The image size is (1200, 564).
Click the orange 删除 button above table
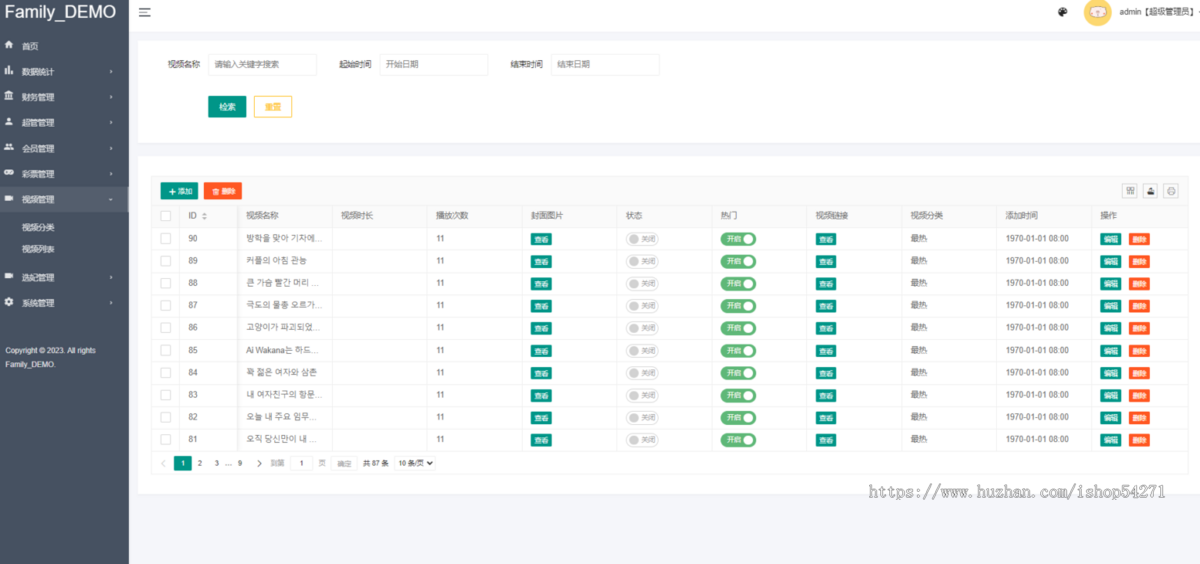[223, 191]
